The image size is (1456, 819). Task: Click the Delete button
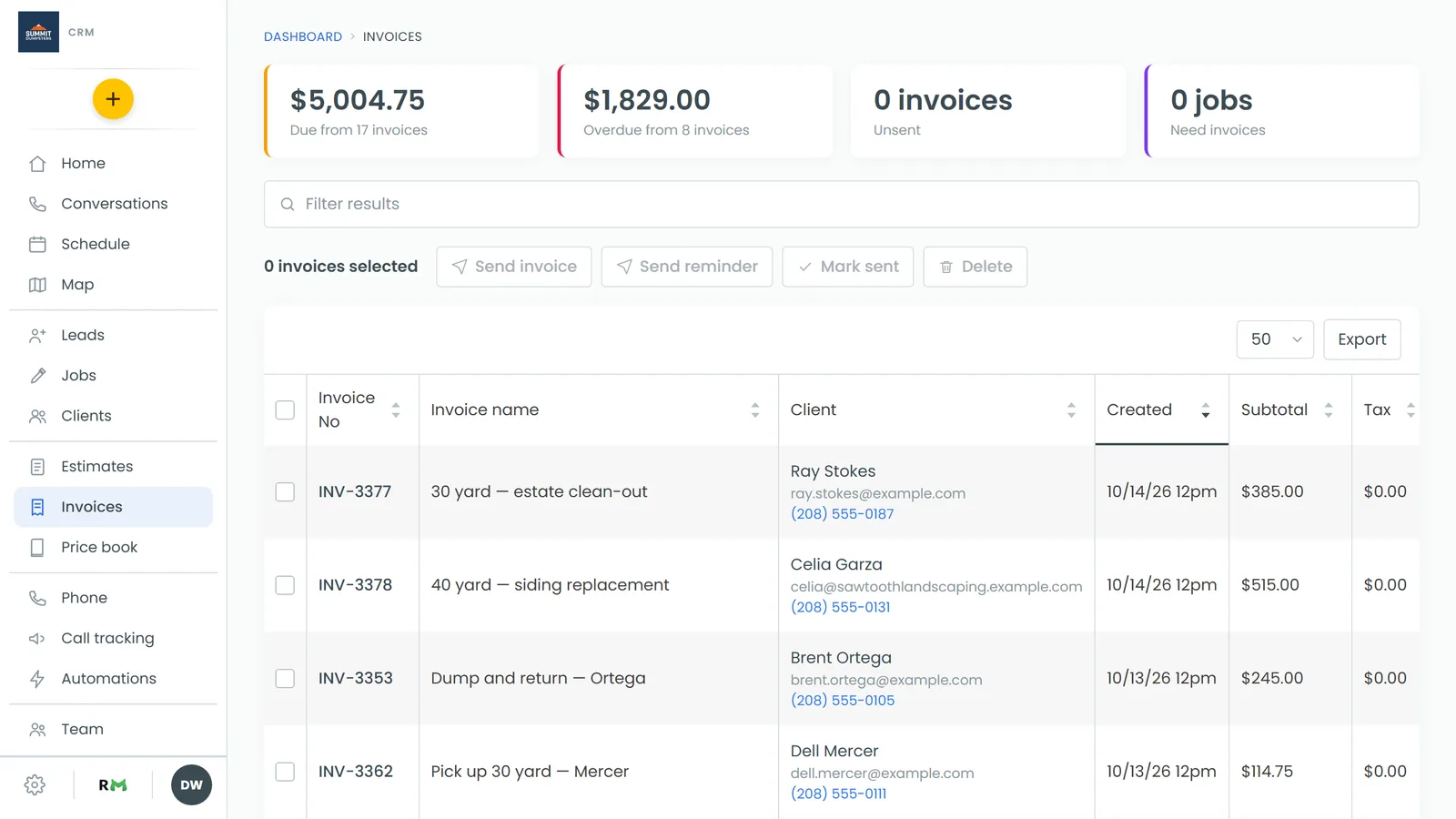coord(976,267)
